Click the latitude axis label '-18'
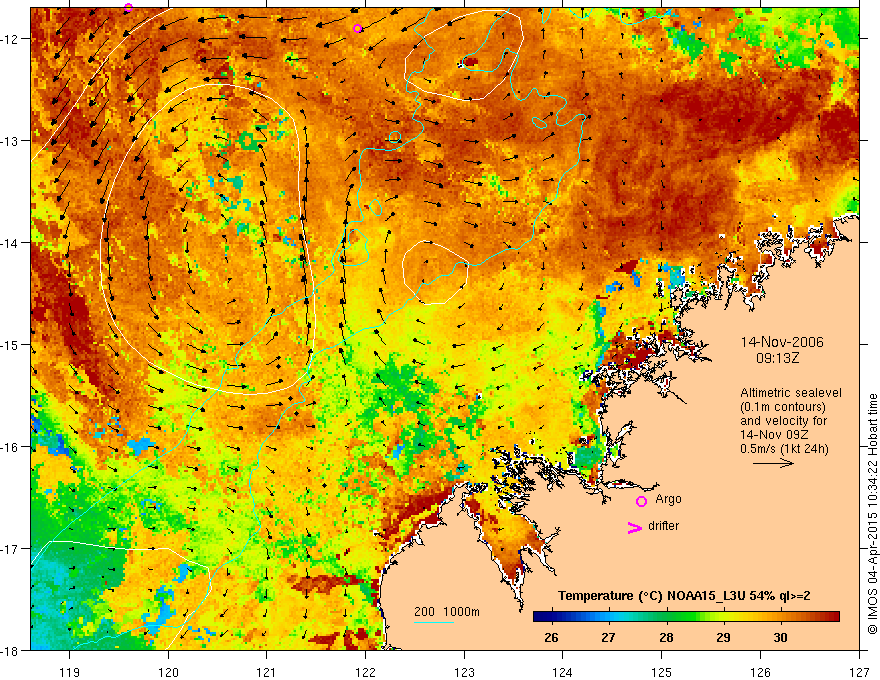The width and height of the screenshot is (880, 680). [9, 650]
